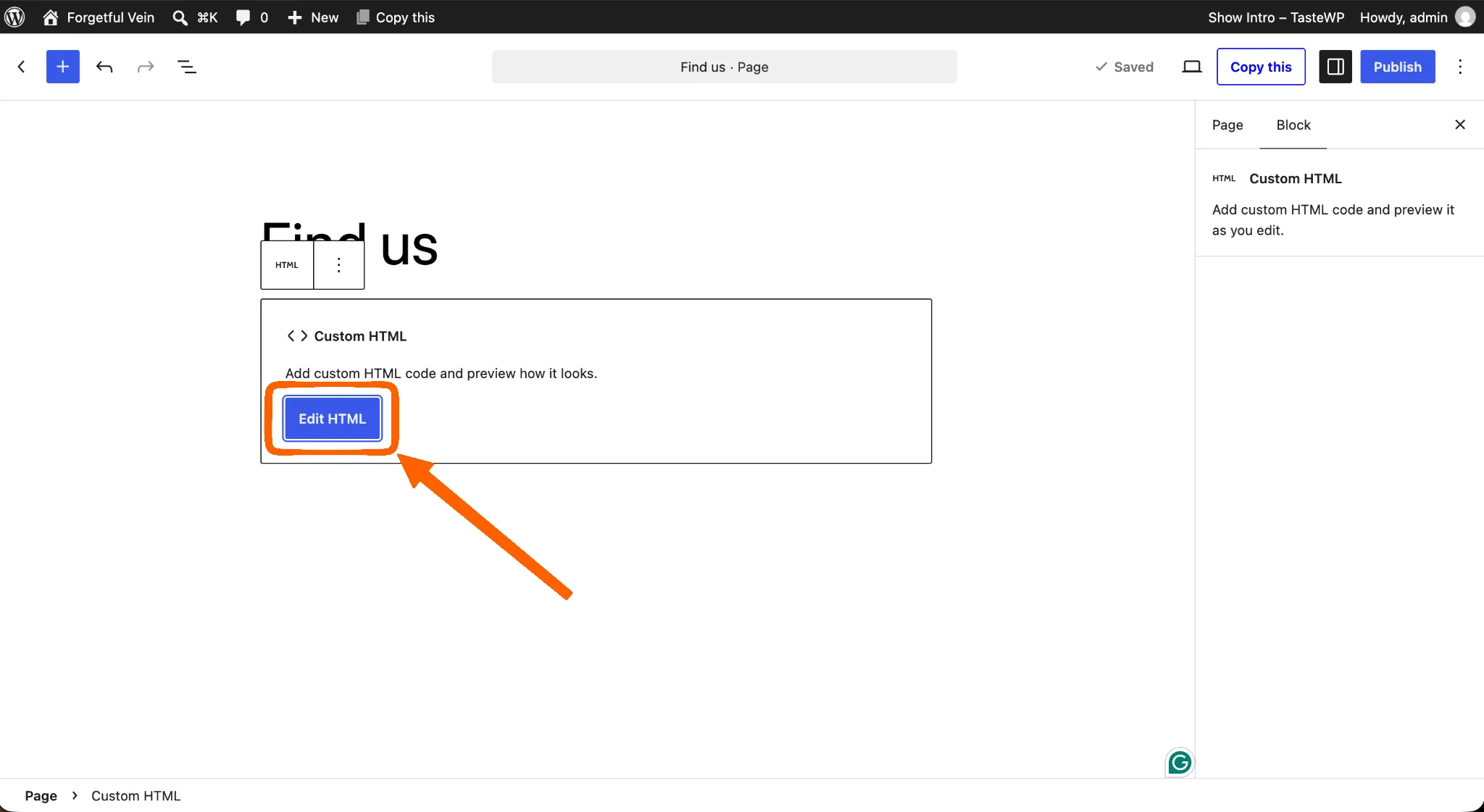
Task: Open the WordPress logo menu
Action: [x=15, y=17]
